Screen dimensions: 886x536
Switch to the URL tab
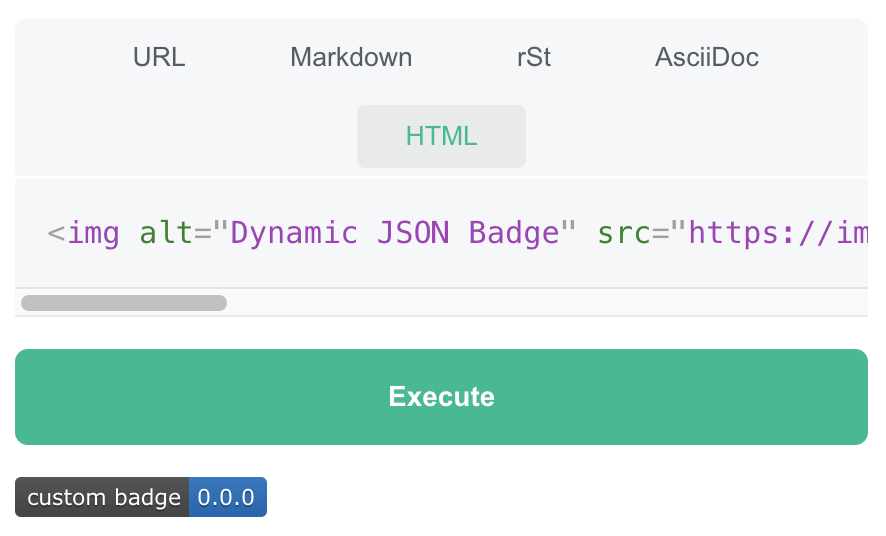tap(159, 57)
